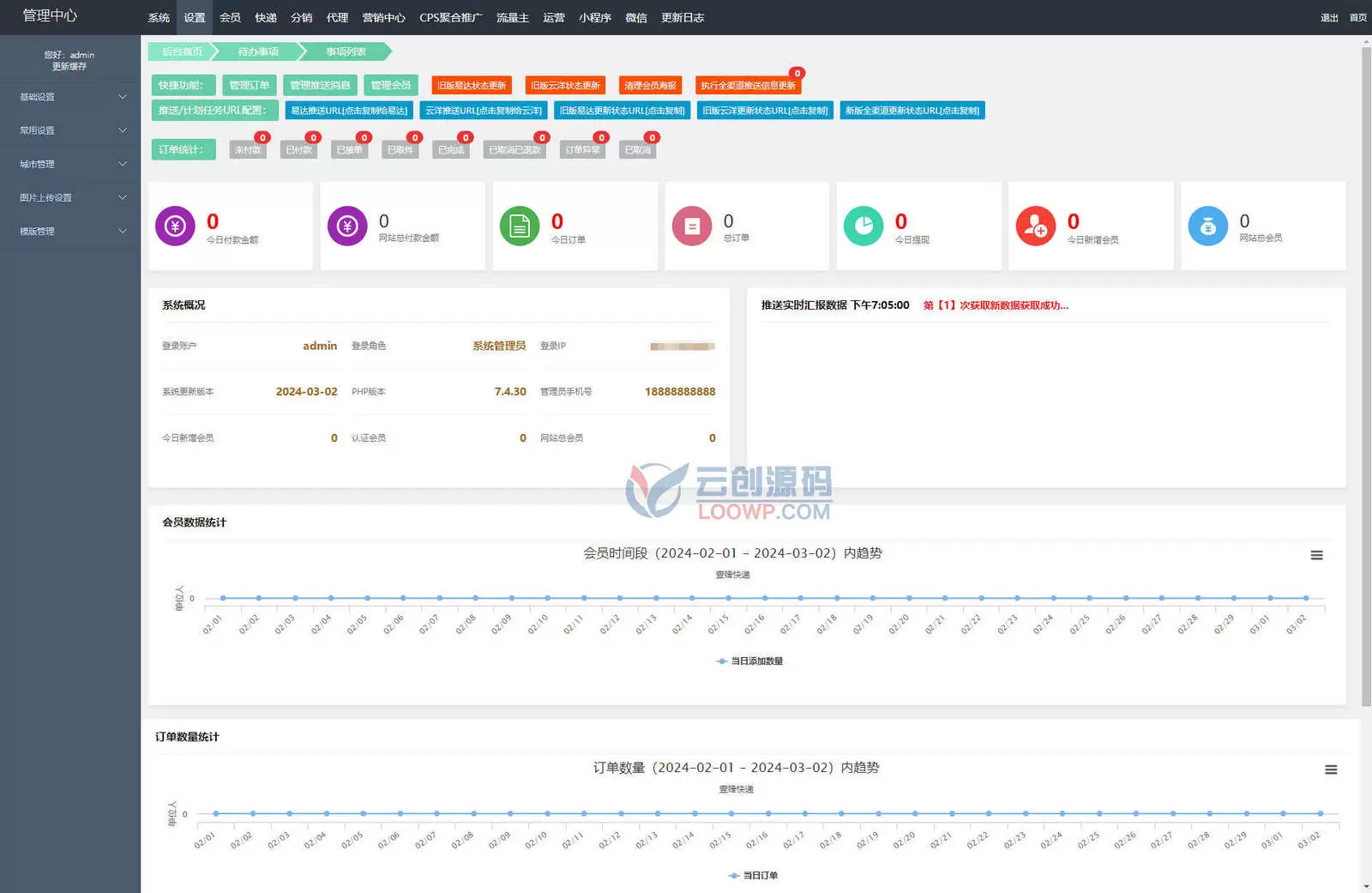Viewport: 1372px width, 893px height.
Task: Open the 会员数据统计 chart hamburger menu
Action: tap(1316, 555)
